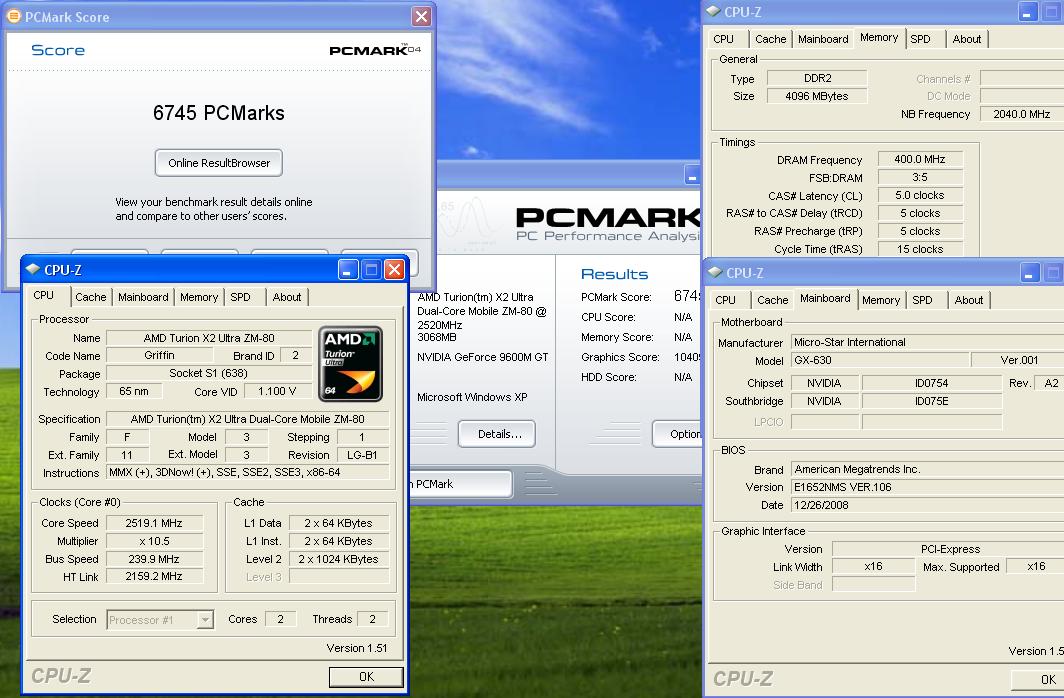Click the Code Name value Griffin
This screenshot has height=698, width=1064.
coord(159,355)
